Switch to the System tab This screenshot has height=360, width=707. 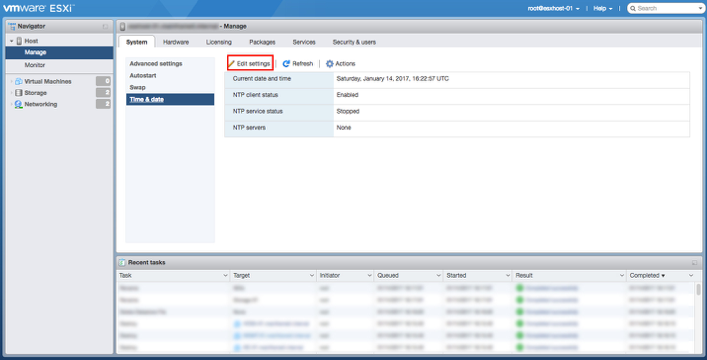[137, 42]
